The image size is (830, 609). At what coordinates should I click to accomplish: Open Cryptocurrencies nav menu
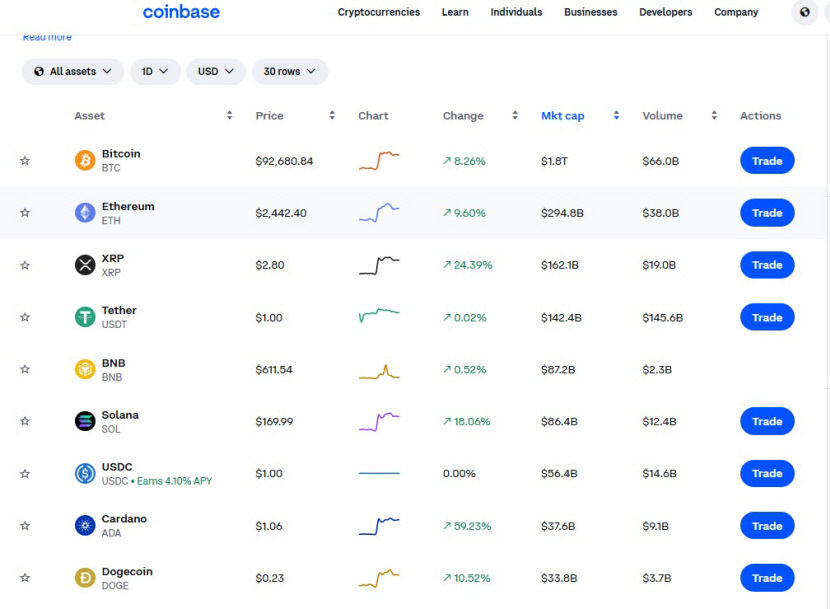[378, 12]
